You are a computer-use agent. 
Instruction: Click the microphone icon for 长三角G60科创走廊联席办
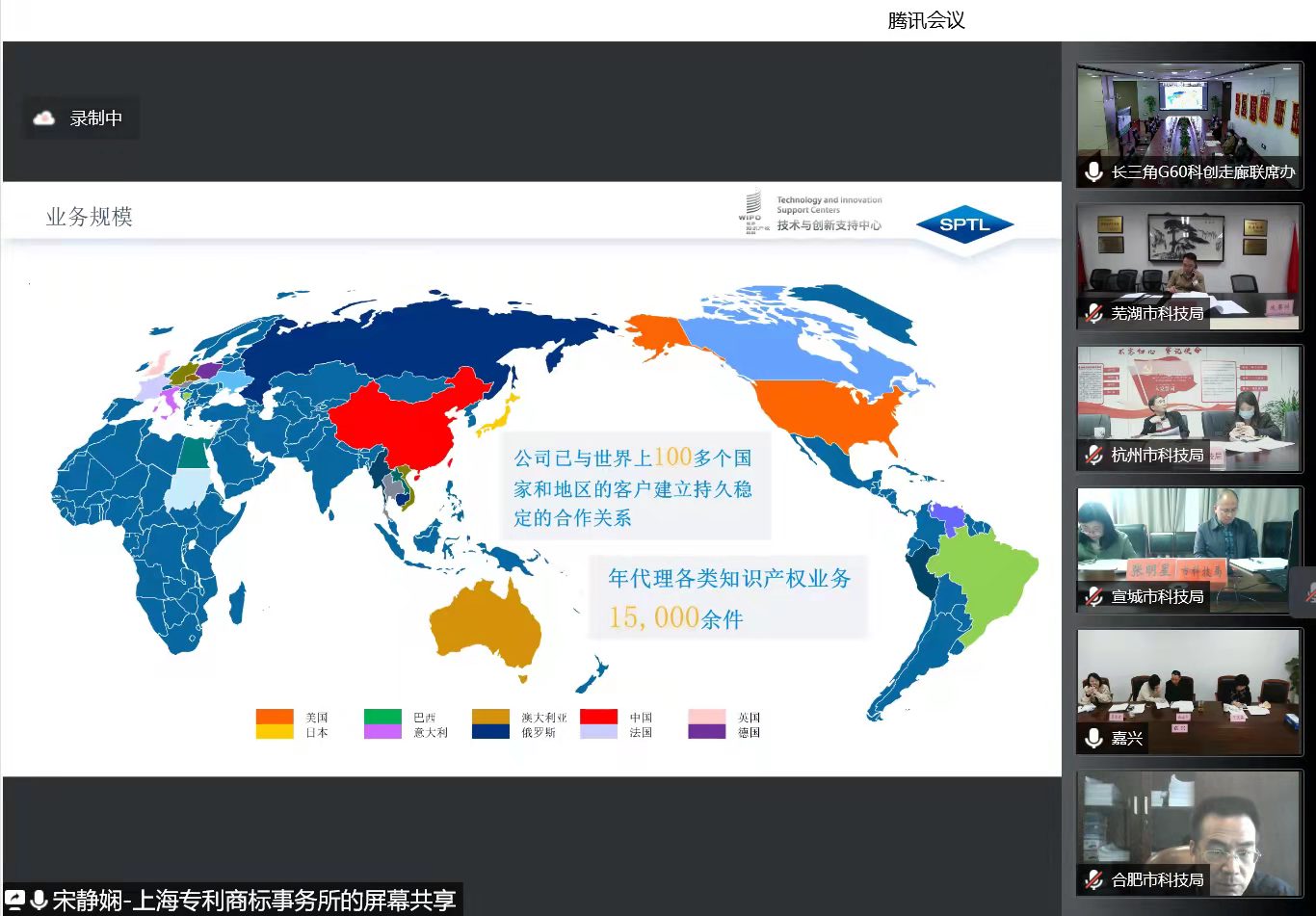click(x=1093, y=172)
